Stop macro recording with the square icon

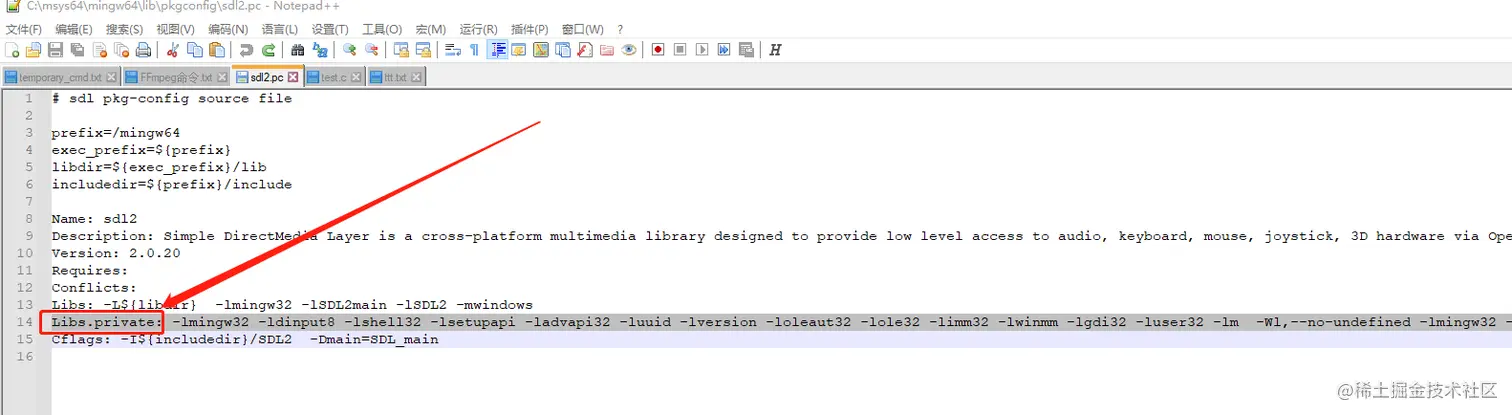(680, 50)
